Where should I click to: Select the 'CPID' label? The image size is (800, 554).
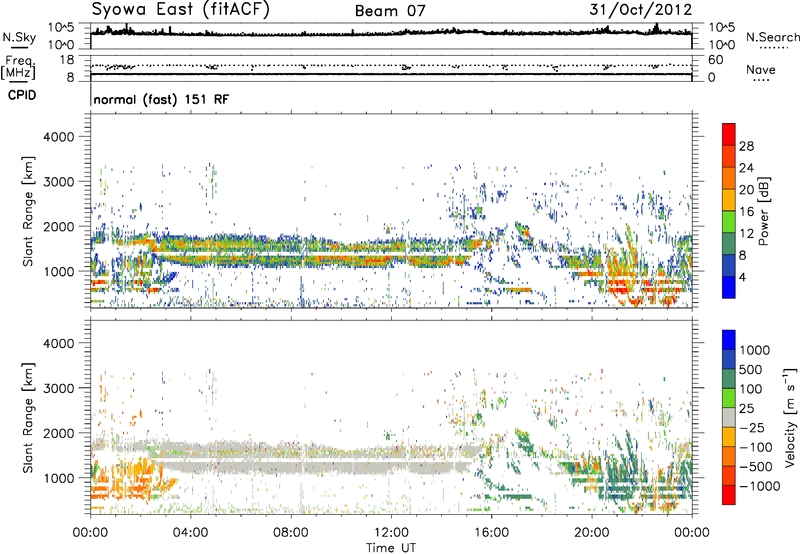(x=22, y=95)
